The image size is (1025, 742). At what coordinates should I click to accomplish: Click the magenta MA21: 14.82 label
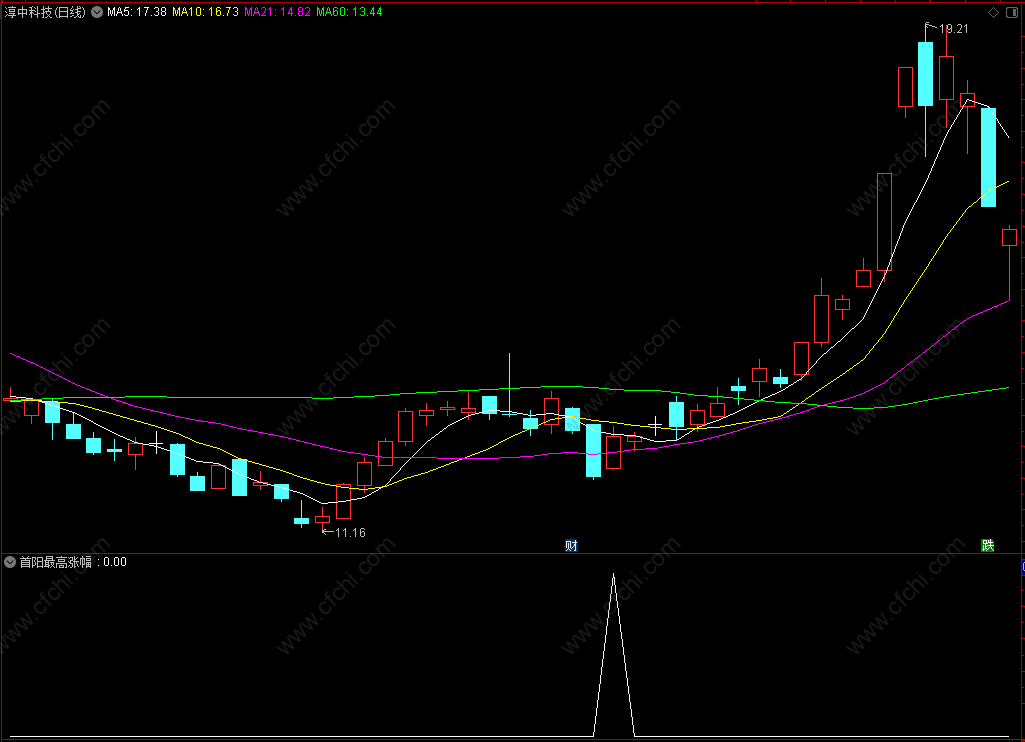click(277, 12)
